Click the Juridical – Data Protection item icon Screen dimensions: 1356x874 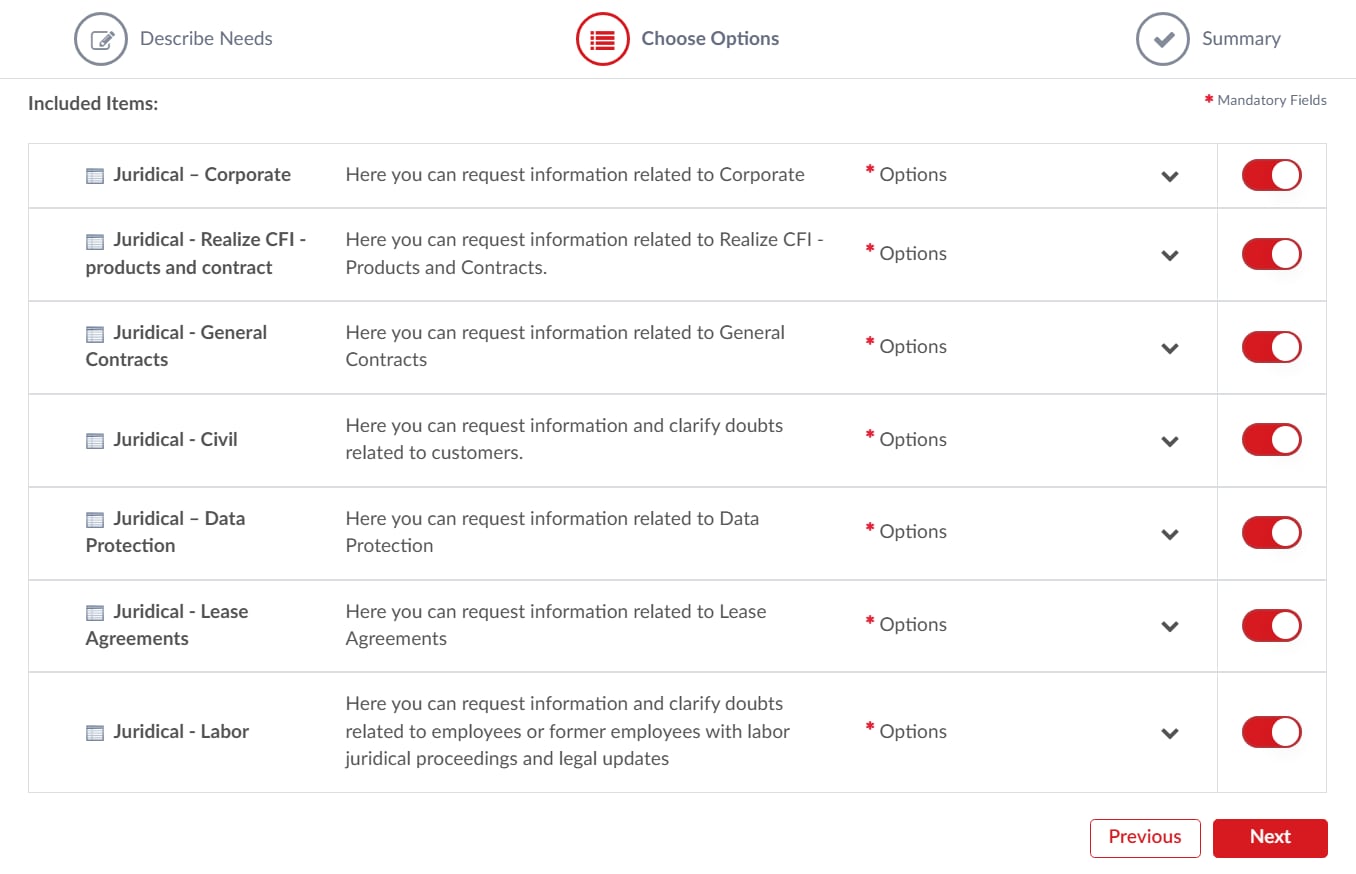[x=94, y=519]
